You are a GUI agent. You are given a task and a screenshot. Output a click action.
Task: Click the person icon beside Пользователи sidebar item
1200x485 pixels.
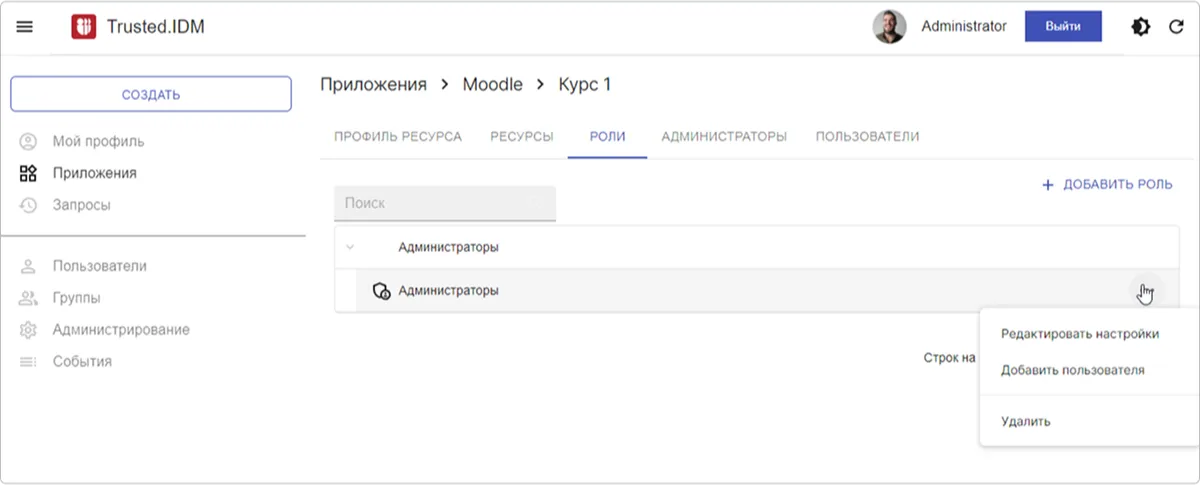point(28,266)
